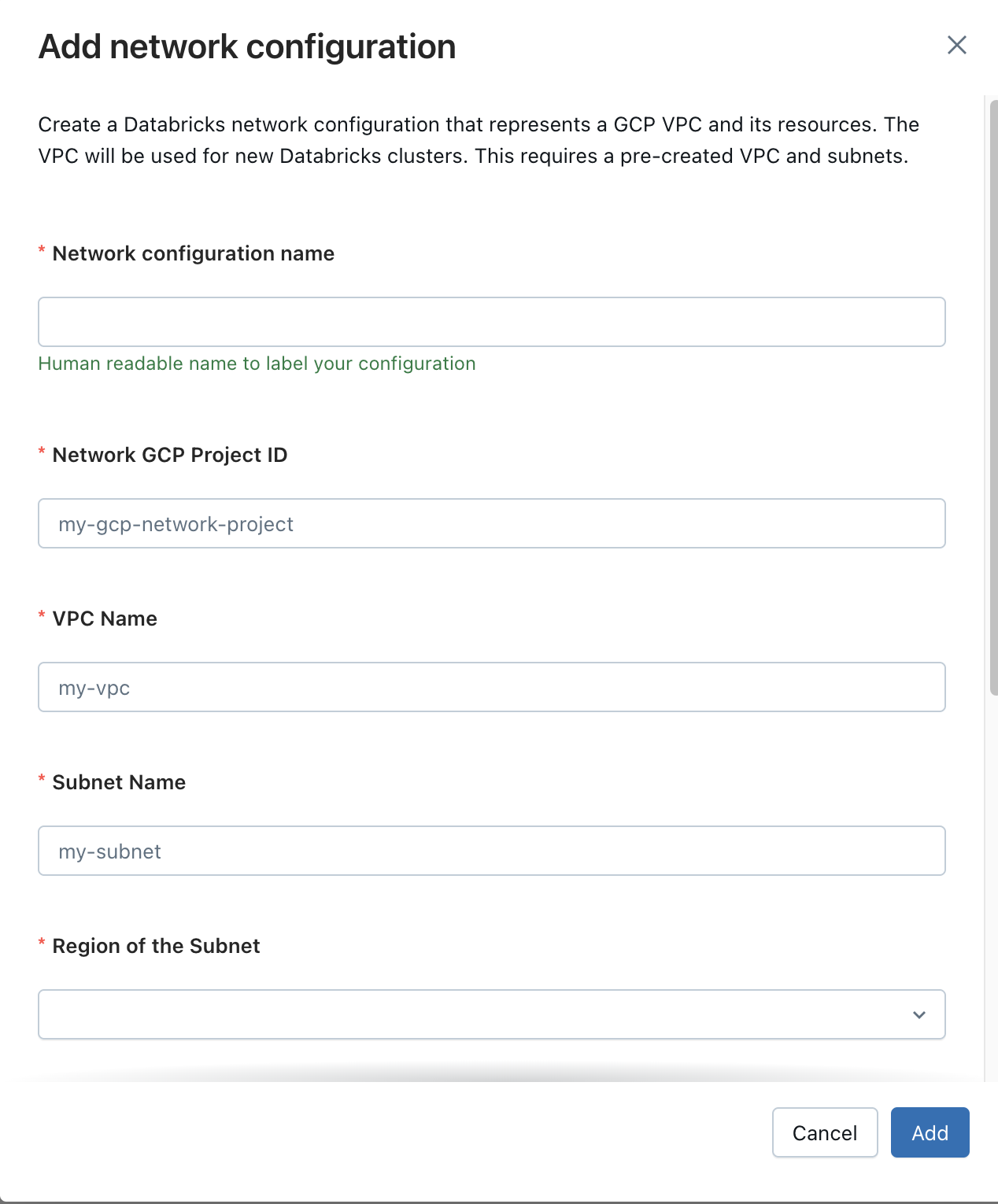Click into the Subnet Name field
998x1204 pixels.
tap(491, 851)
